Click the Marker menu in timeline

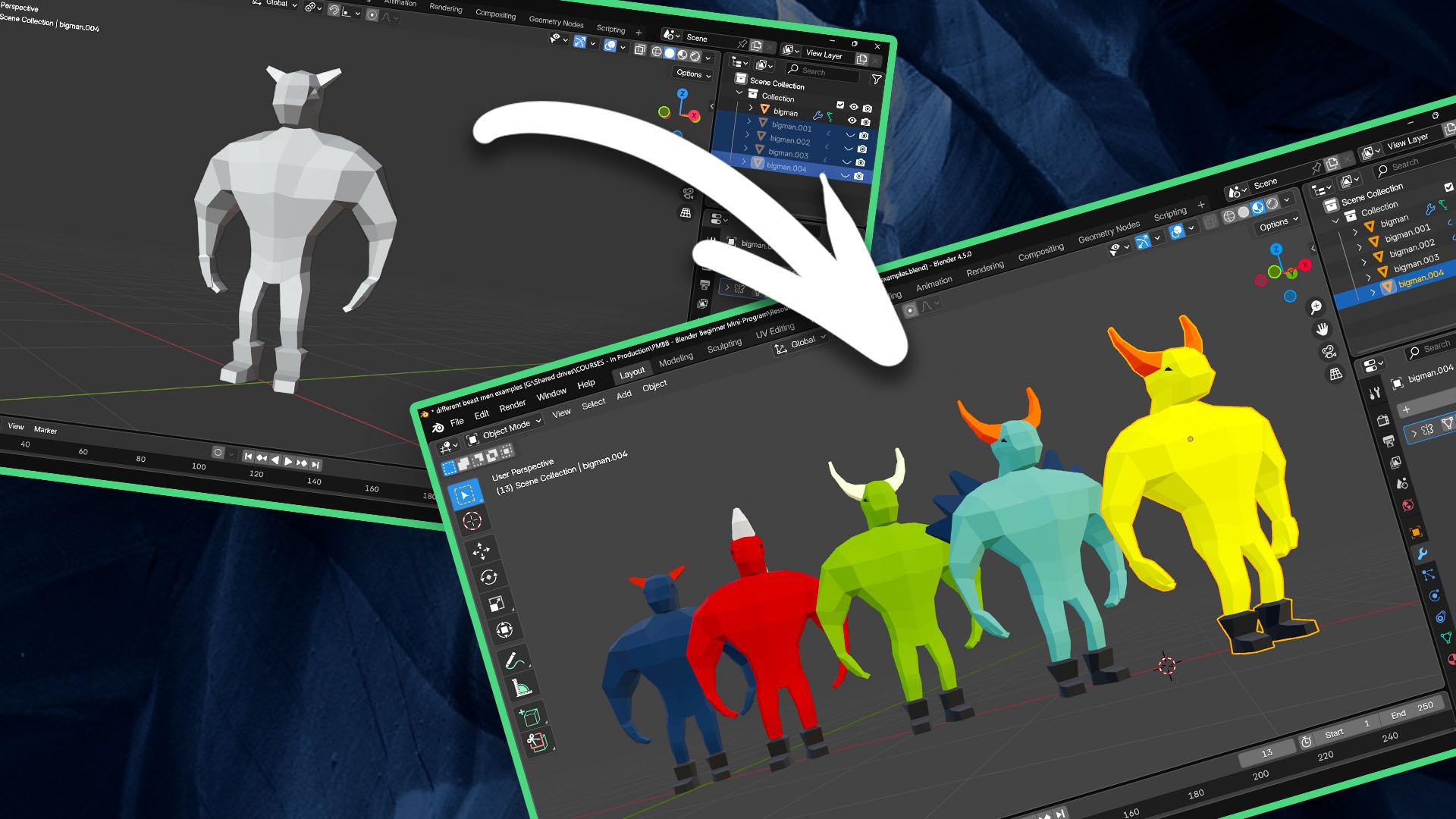coord(45,430)
